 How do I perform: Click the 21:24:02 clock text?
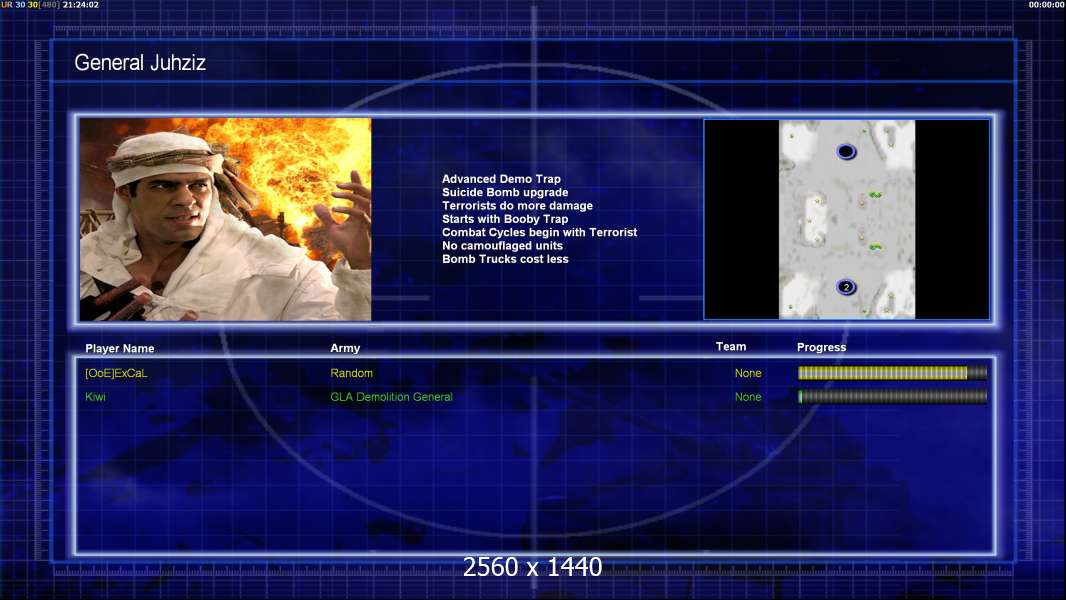pos(81,5)
